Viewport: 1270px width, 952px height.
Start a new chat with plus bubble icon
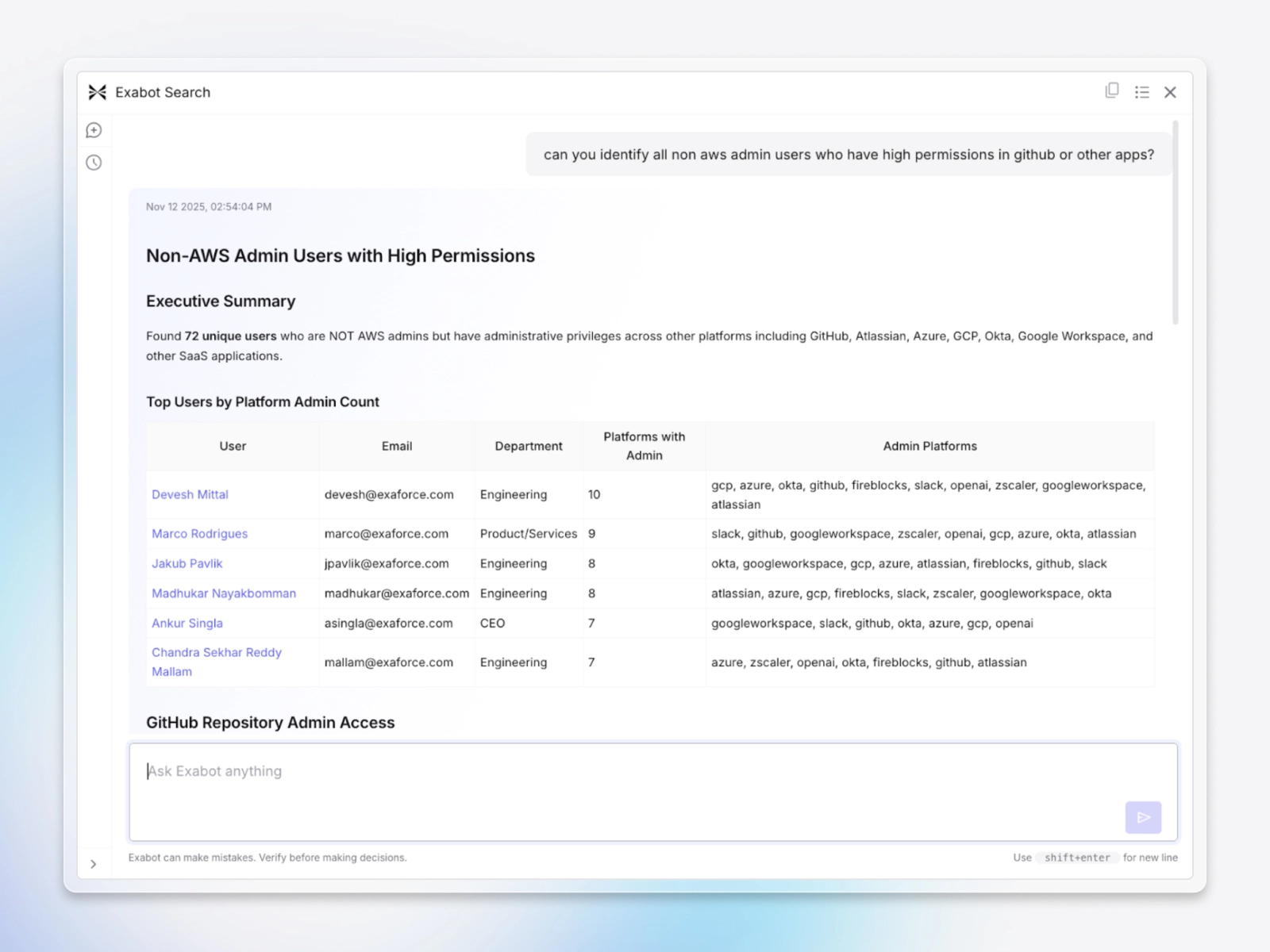pos(94,130)
